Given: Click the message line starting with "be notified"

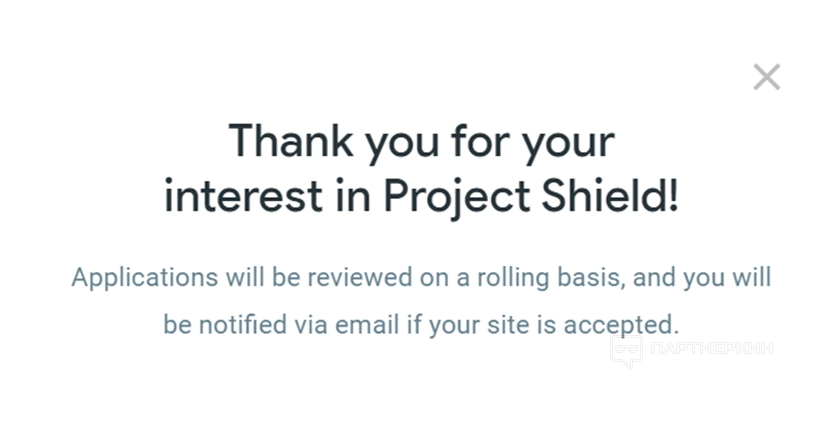Looking at the screenshot, I should tap(421, 325).
